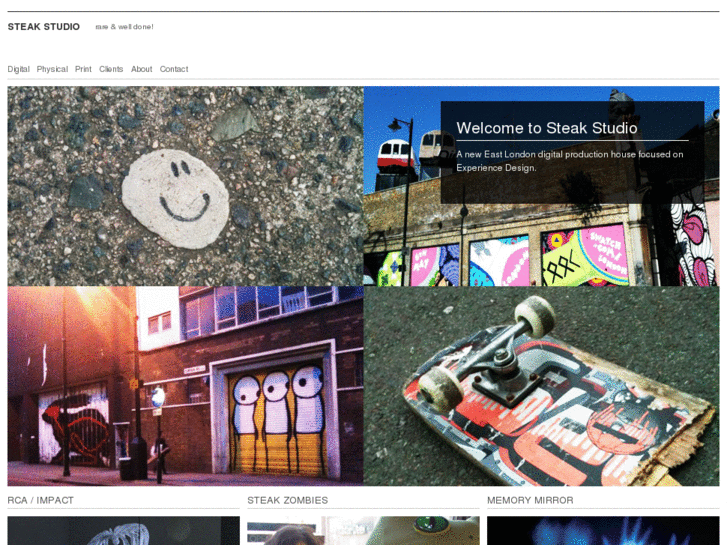Click the East London production house description
The width and height of the screenshot is (727, 545).
(x=570, y=161)
